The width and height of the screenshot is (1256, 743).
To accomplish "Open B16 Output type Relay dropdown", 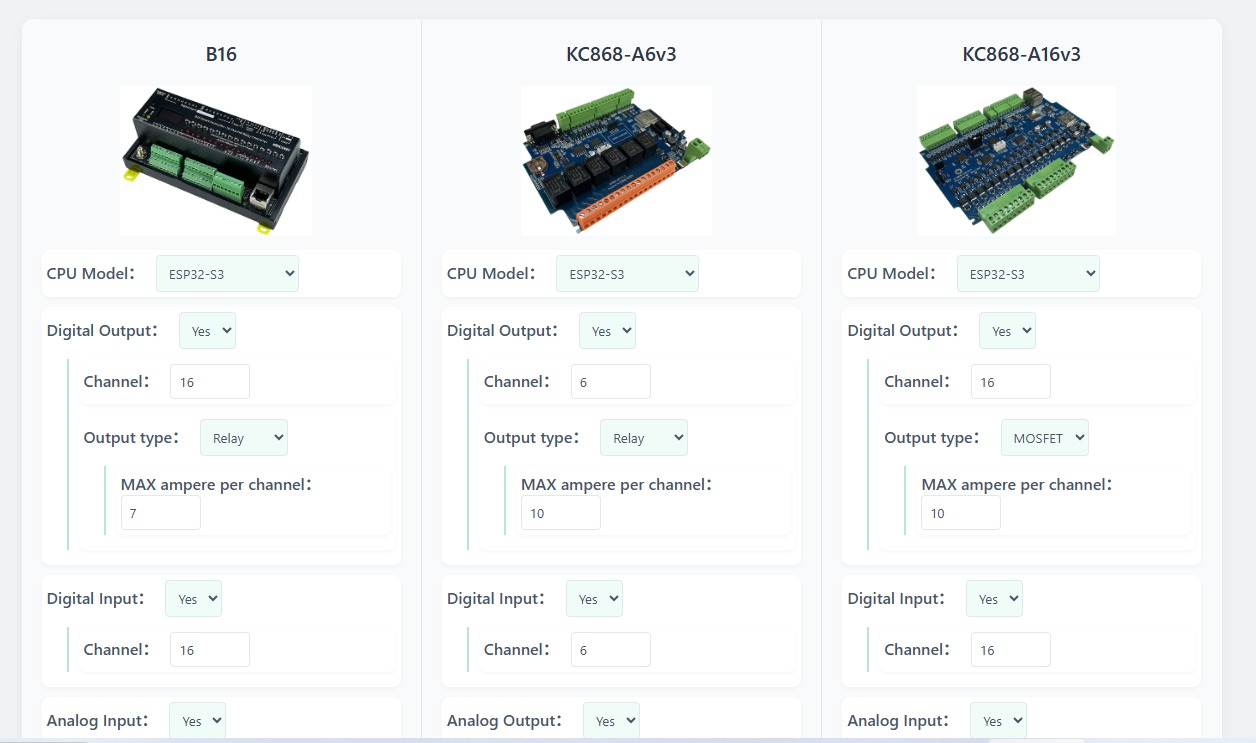I will click(243, 438).
